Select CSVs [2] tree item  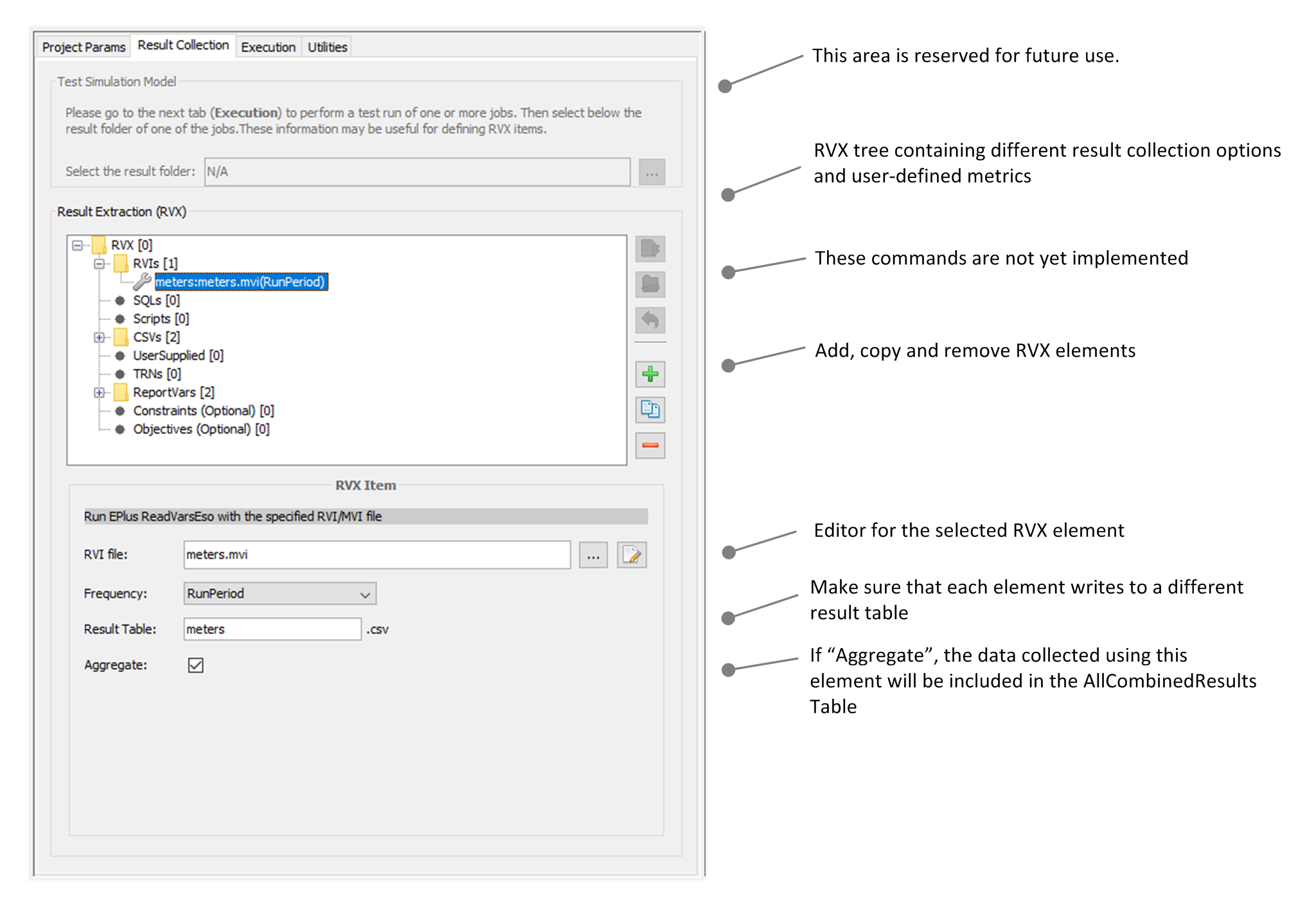click(x=156, y=337)
